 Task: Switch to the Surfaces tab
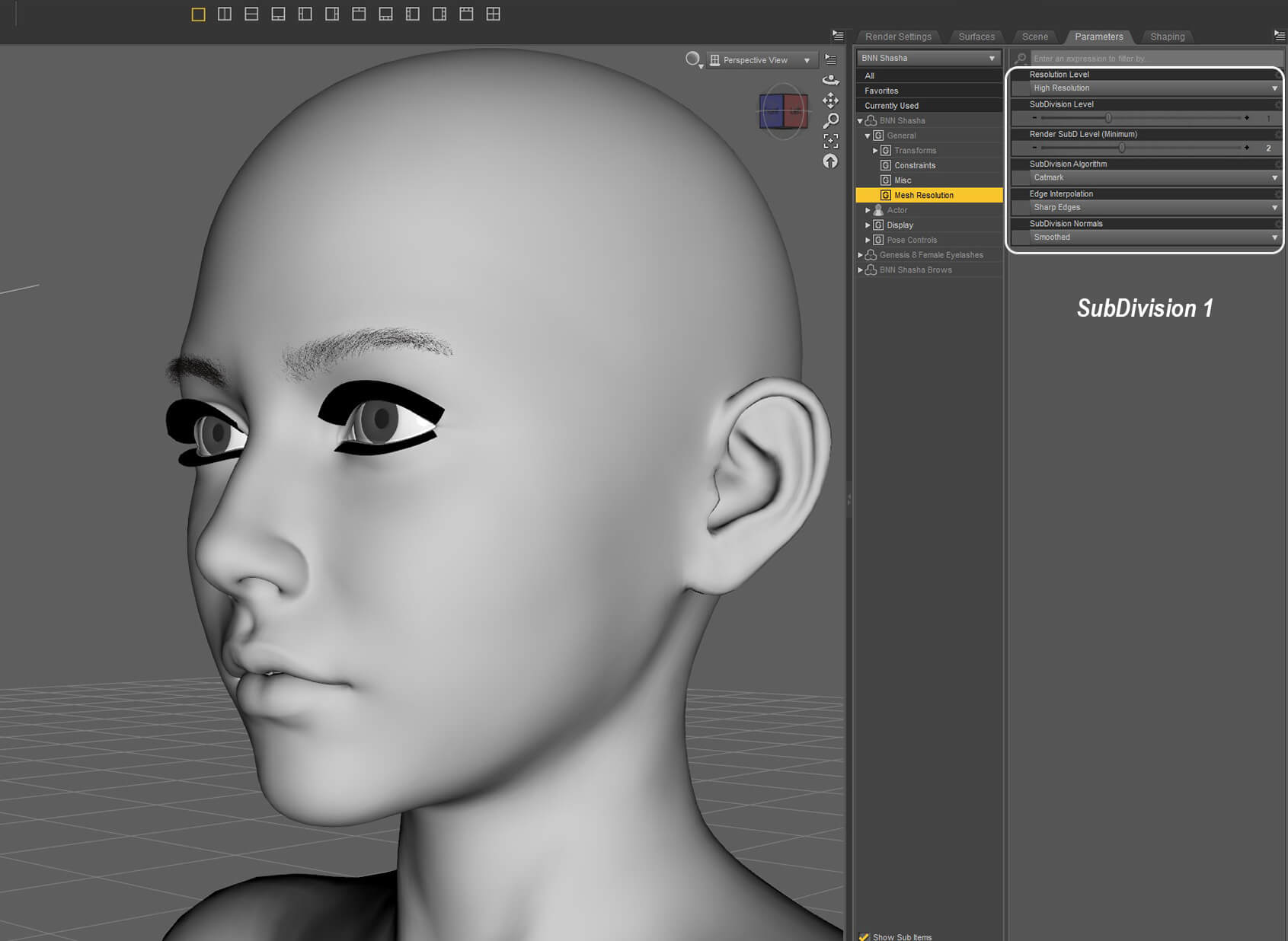point(976,37)
